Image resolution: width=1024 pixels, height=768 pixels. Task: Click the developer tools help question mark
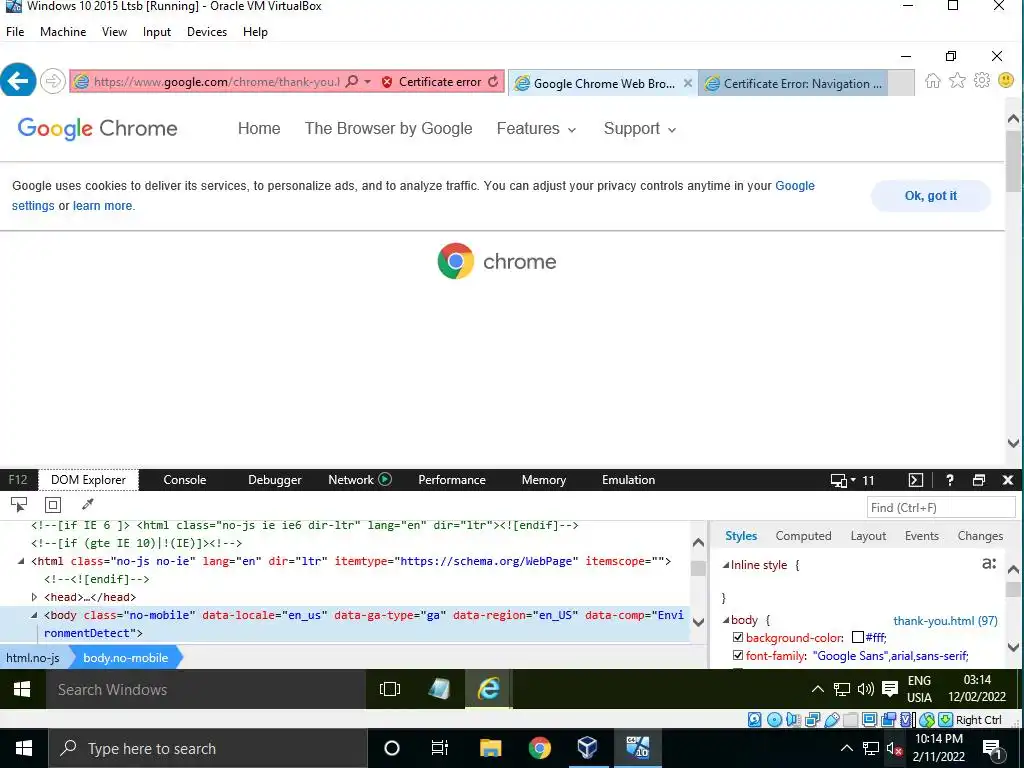coord(950,480)
